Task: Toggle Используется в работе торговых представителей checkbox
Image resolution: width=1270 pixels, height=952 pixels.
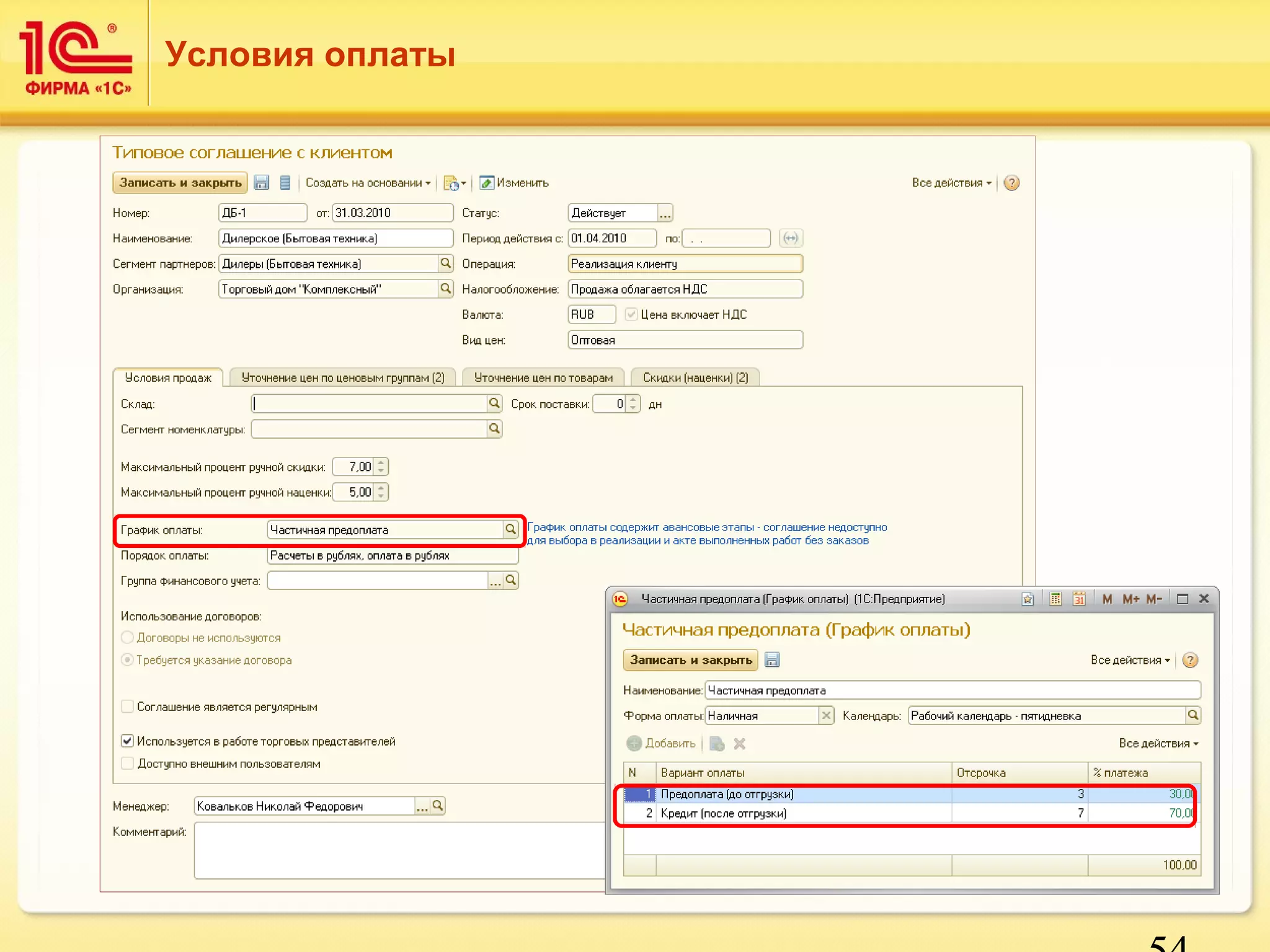Action: coord(127,741)
